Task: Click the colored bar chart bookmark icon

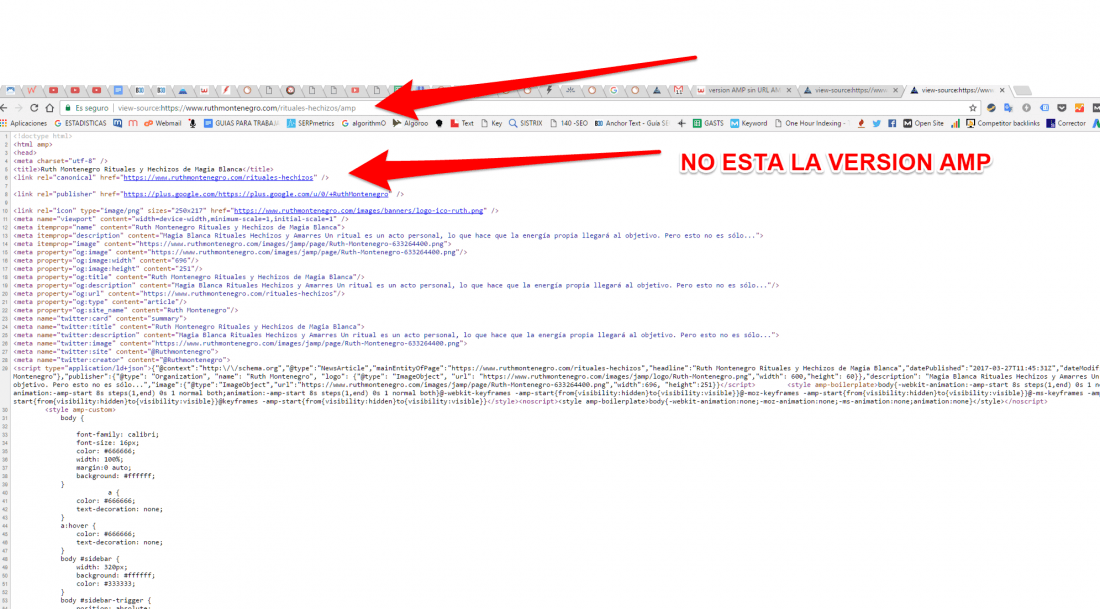Action: (955, 123)
